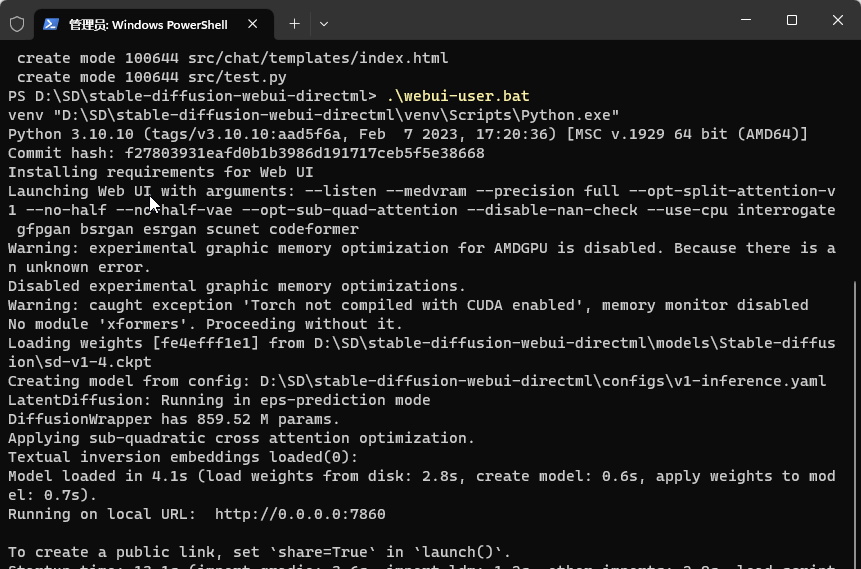
Task: Click the commit hash value
Action: pyautogui.click(x=304, y=153)
